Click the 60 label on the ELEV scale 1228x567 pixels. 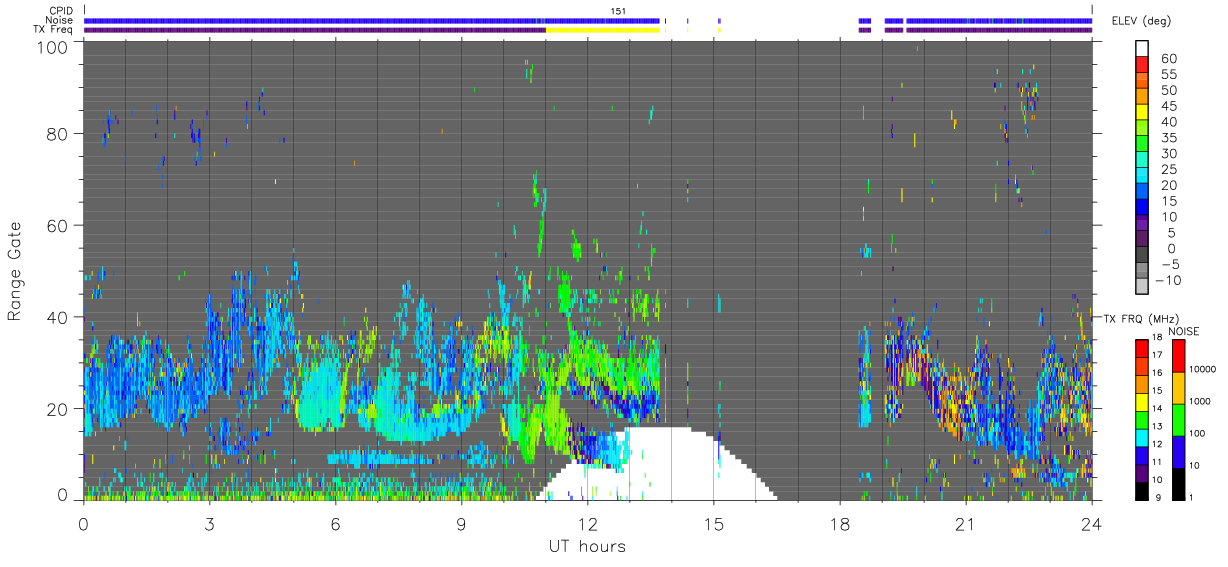click(x=1168, y=58)
